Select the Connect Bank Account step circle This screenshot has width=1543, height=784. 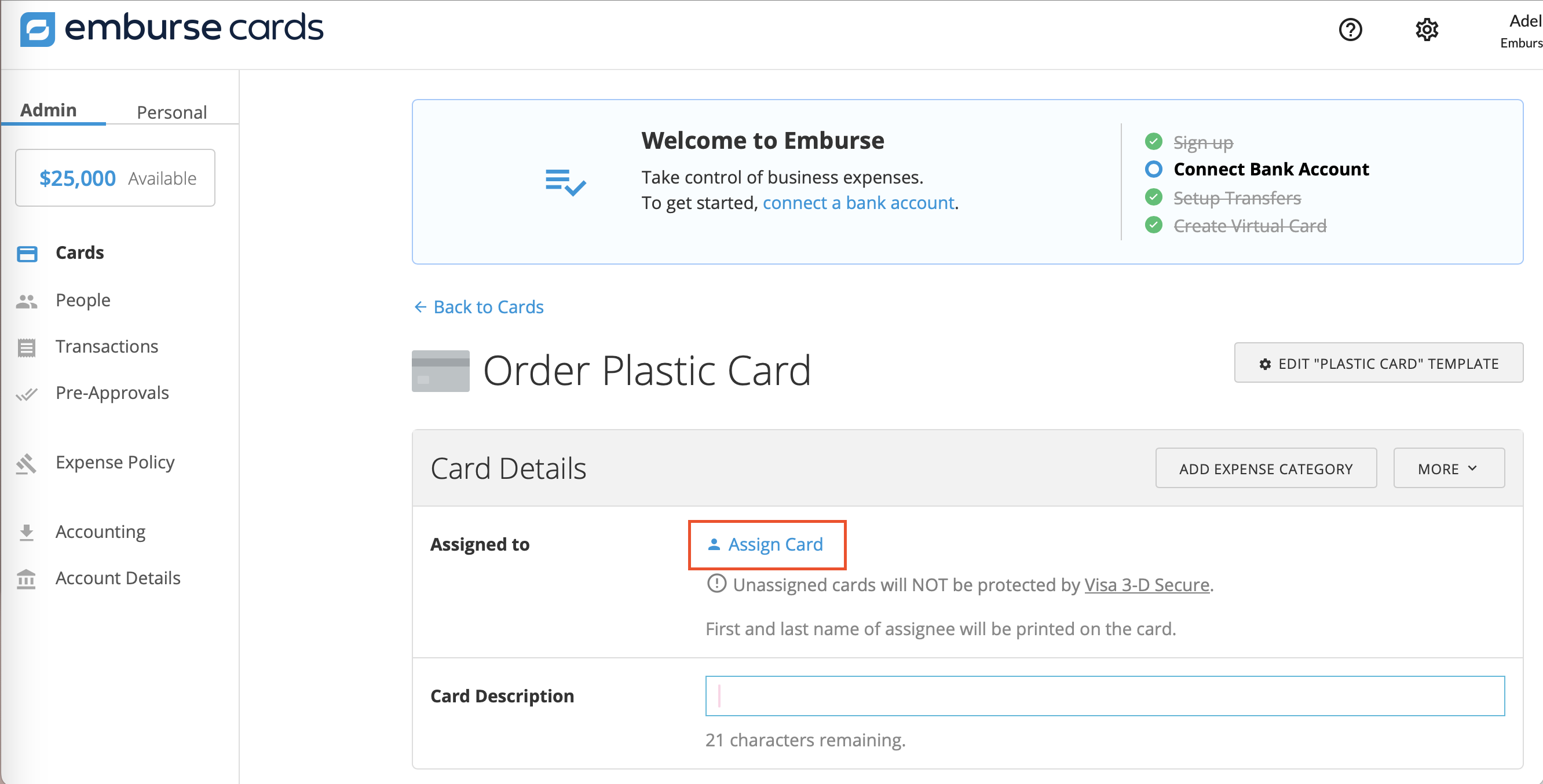click(1154, 169)
